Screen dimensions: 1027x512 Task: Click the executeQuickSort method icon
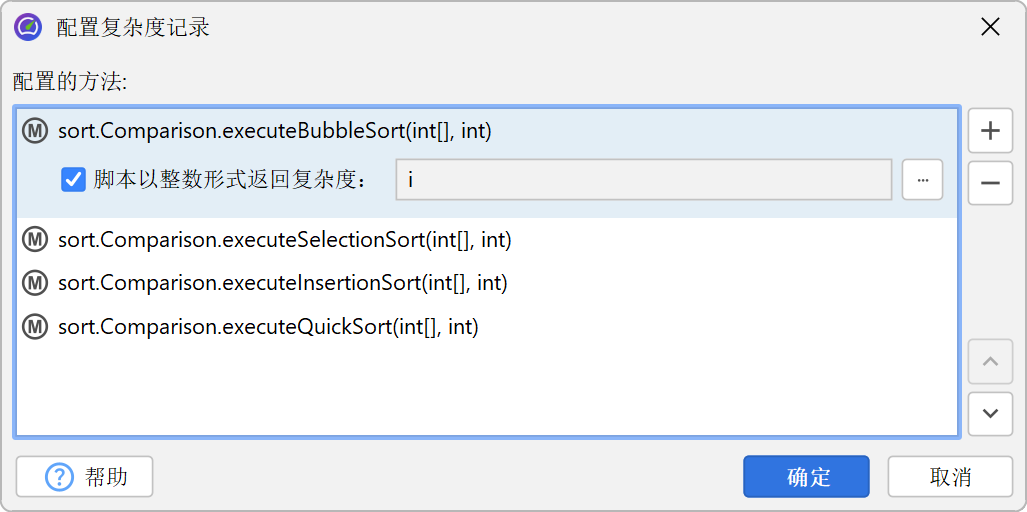pyautogui.click(x=36, y=327)
